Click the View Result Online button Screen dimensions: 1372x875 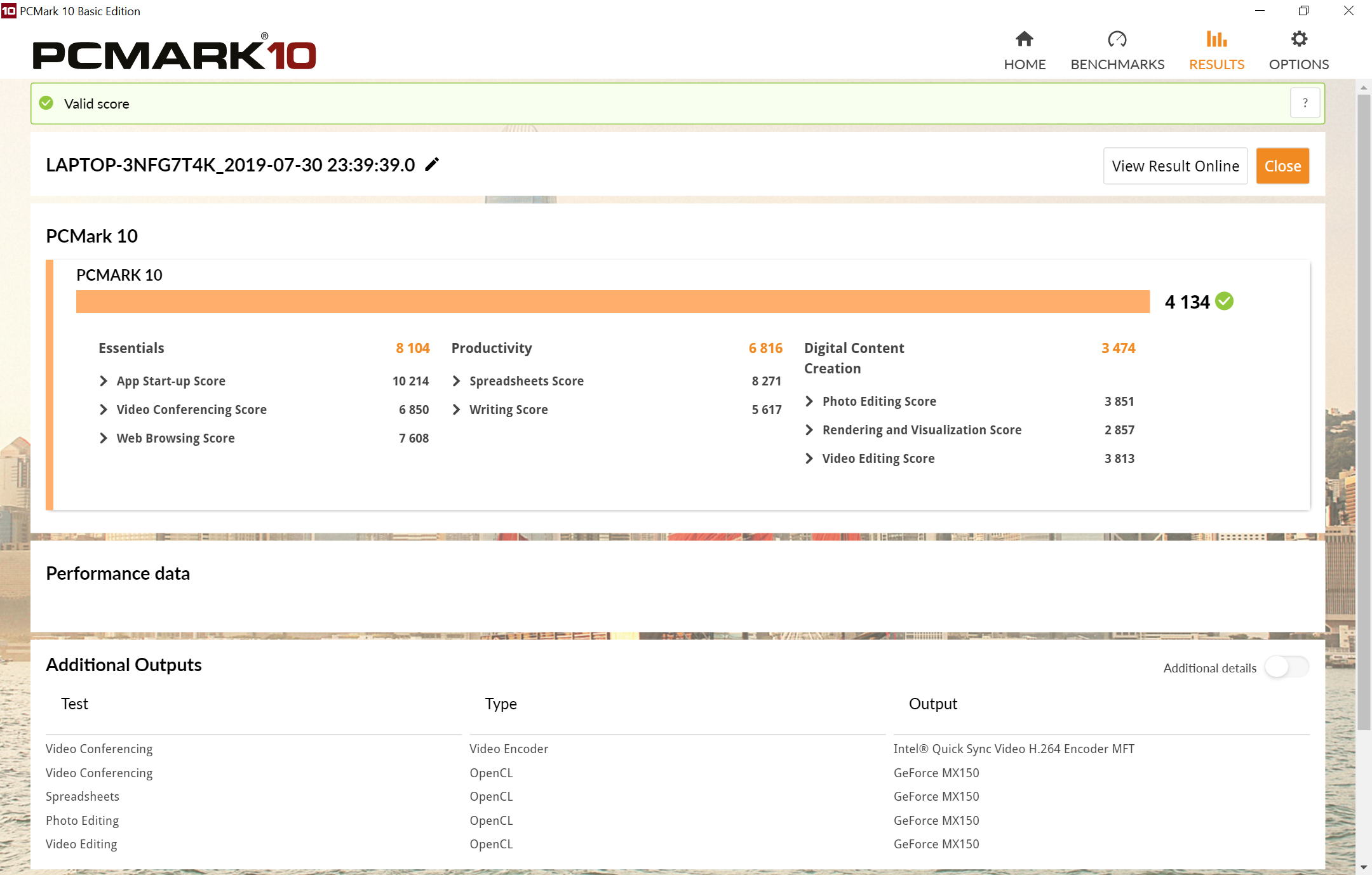[x=1175, y=166]
